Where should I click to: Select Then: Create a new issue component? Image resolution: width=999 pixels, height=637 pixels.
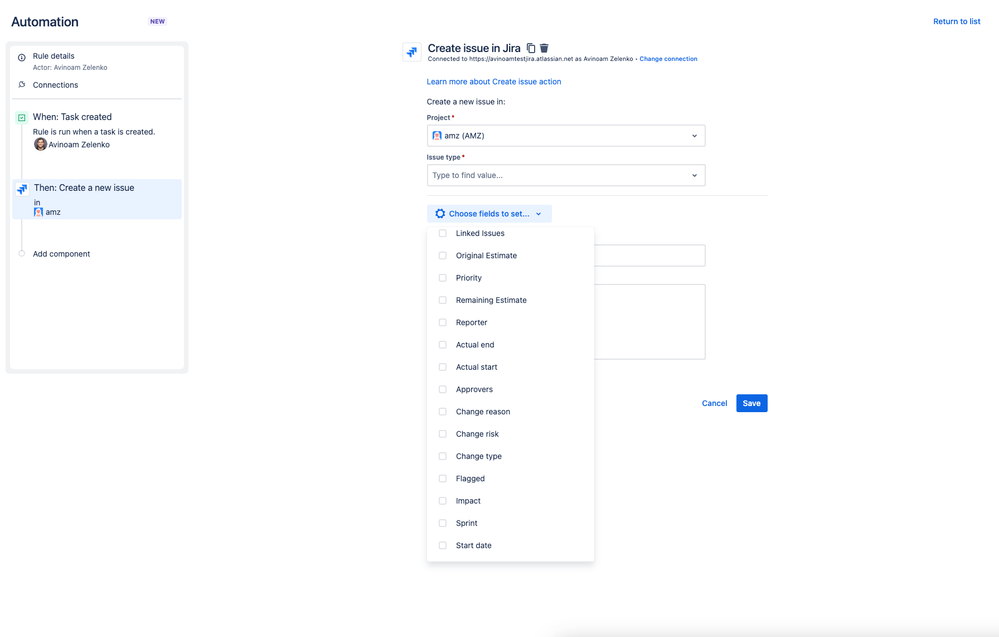pos(97,199)
